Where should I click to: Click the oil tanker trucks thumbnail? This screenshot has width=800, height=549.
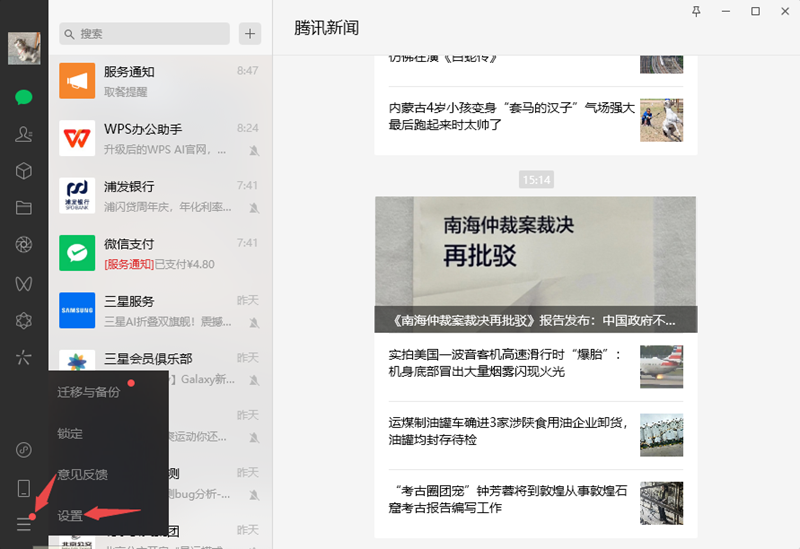661,435
